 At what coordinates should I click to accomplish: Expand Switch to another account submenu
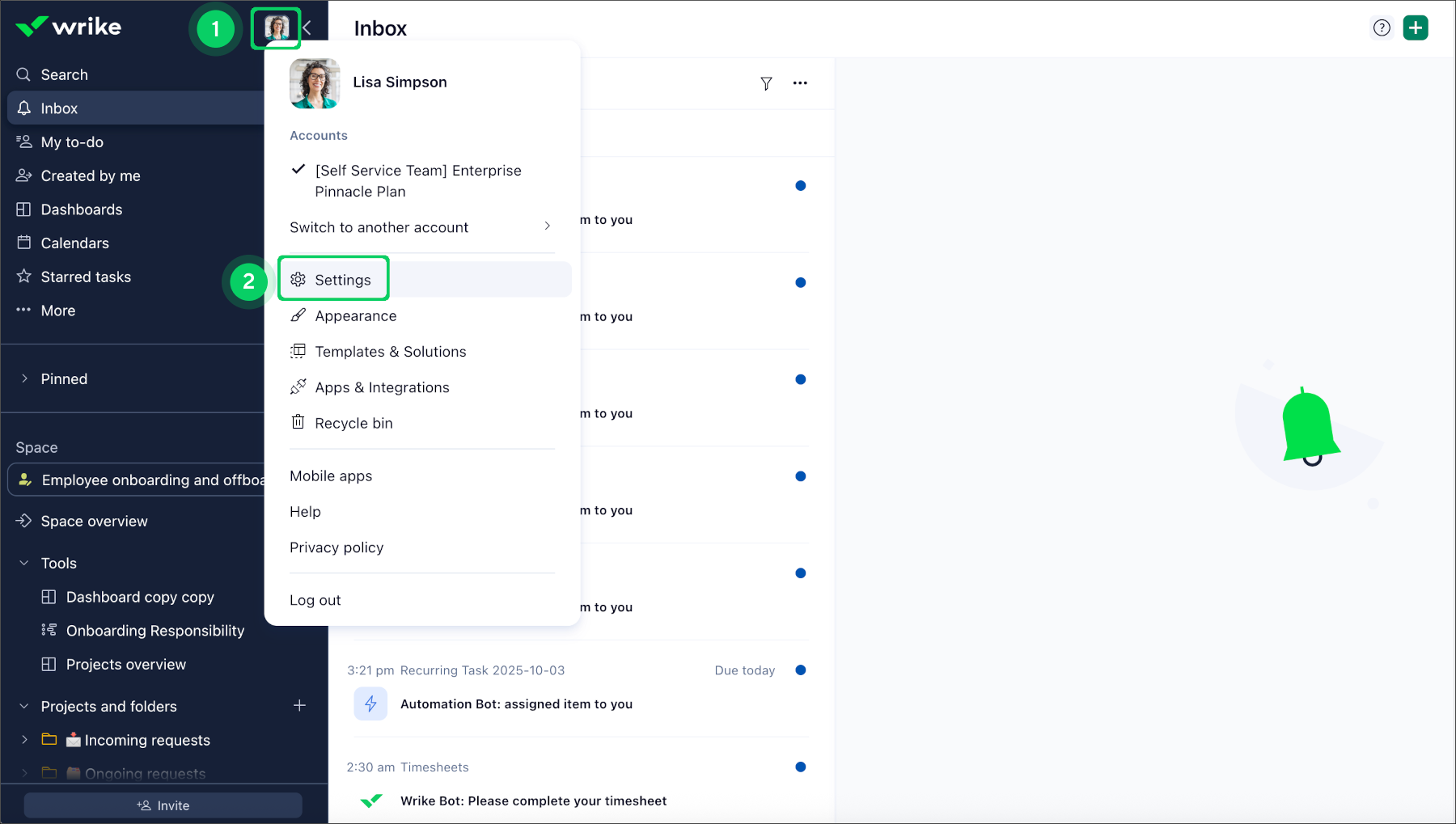coord(421,227)
